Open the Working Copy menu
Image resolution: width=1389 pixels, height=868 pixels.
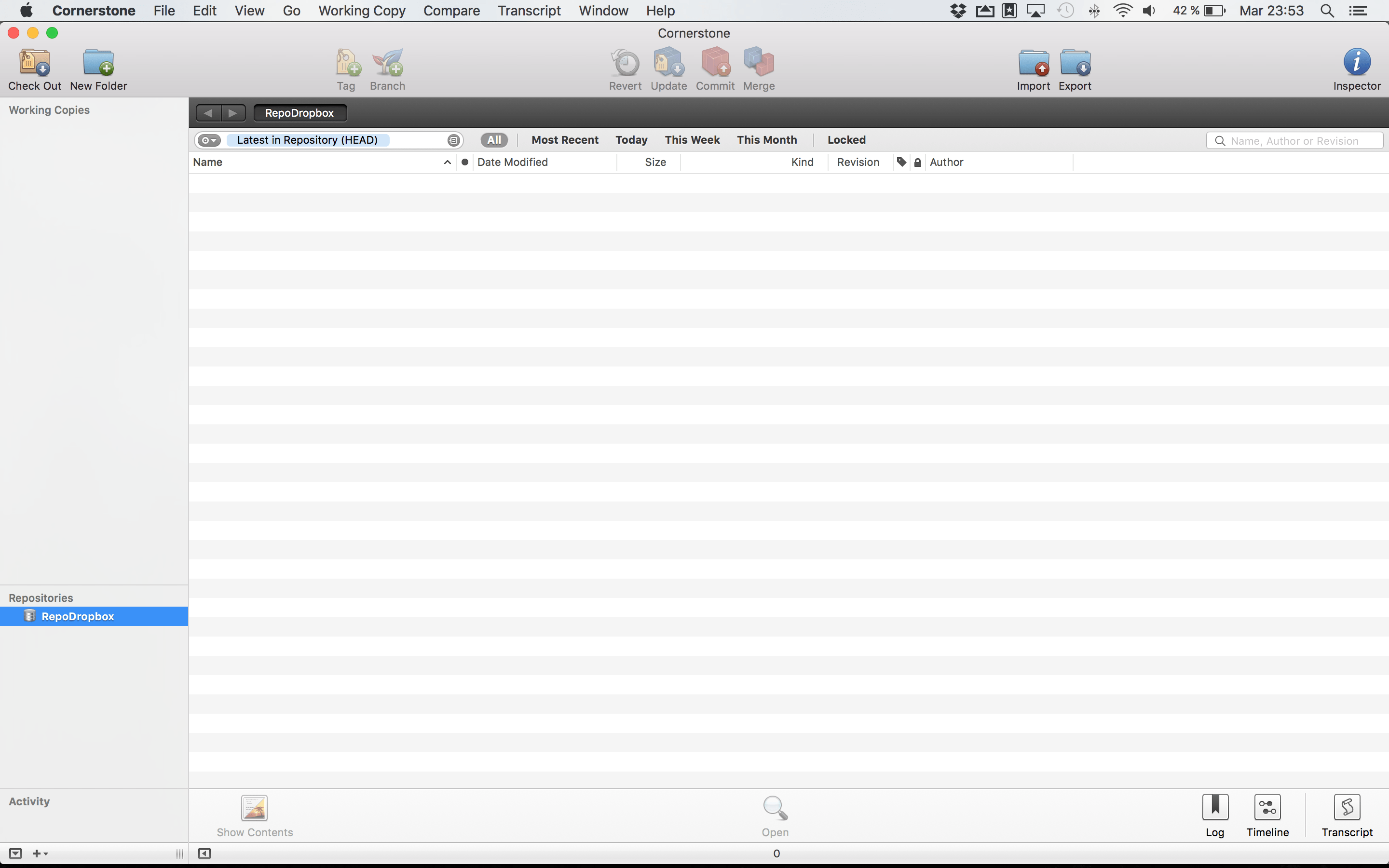coord(362,11)
